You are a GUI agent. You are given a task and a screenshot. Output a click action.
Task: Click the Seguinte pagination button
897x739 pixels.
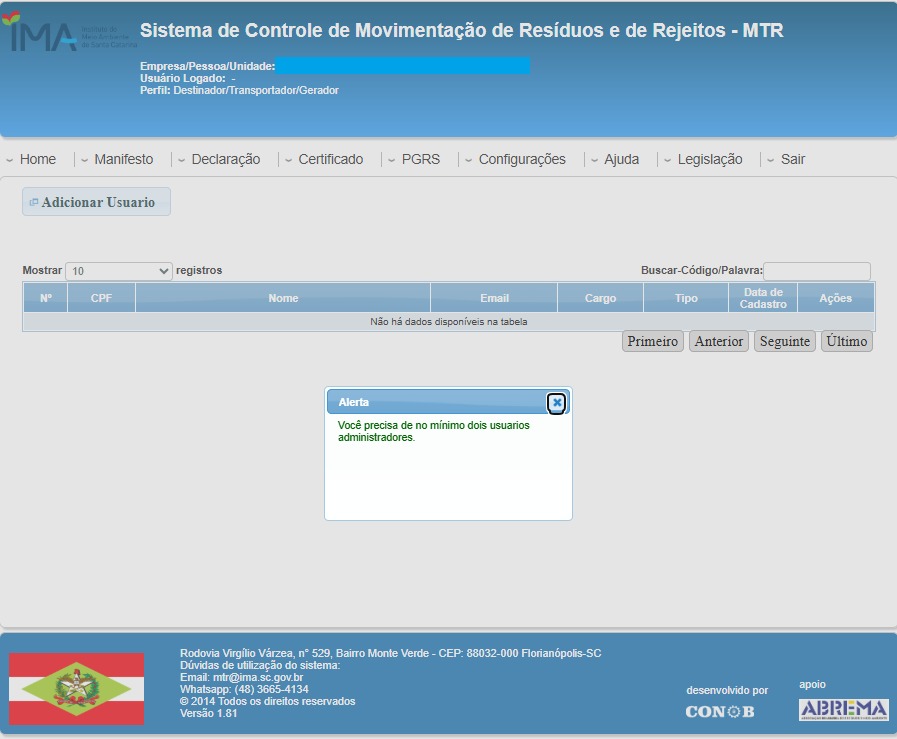784,341
